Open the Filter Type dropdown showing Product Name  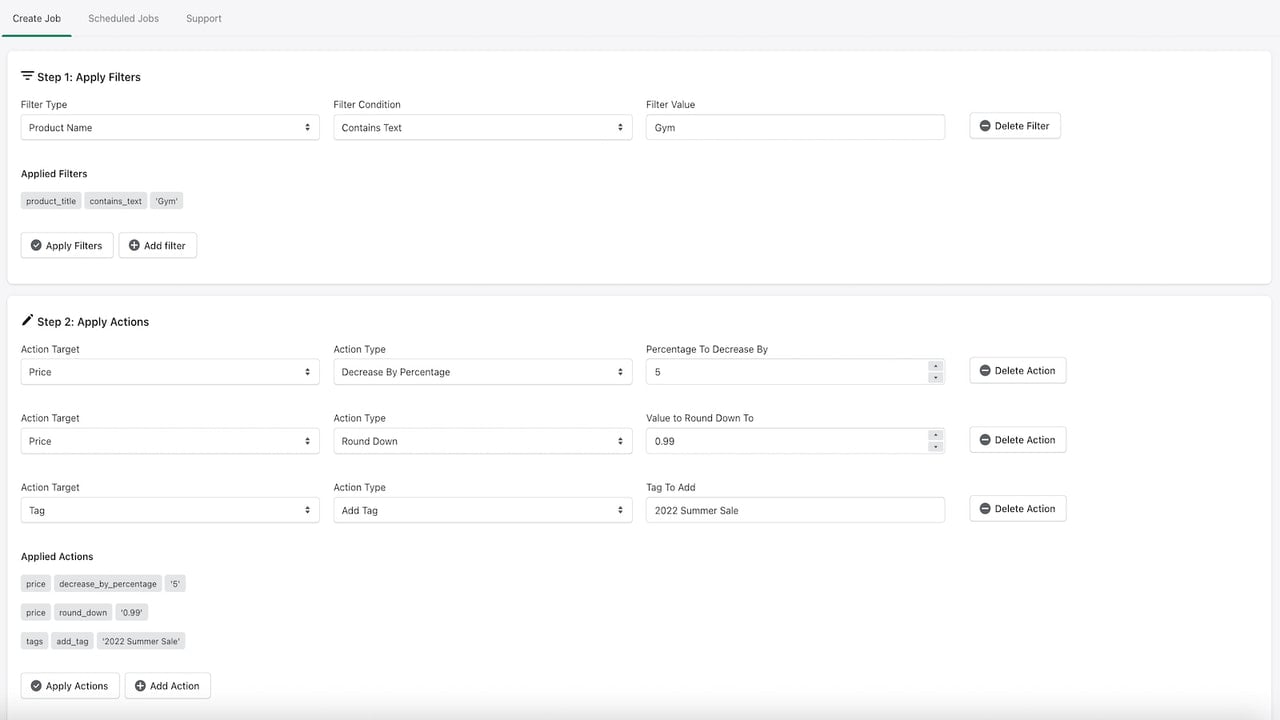pos(170,127)
